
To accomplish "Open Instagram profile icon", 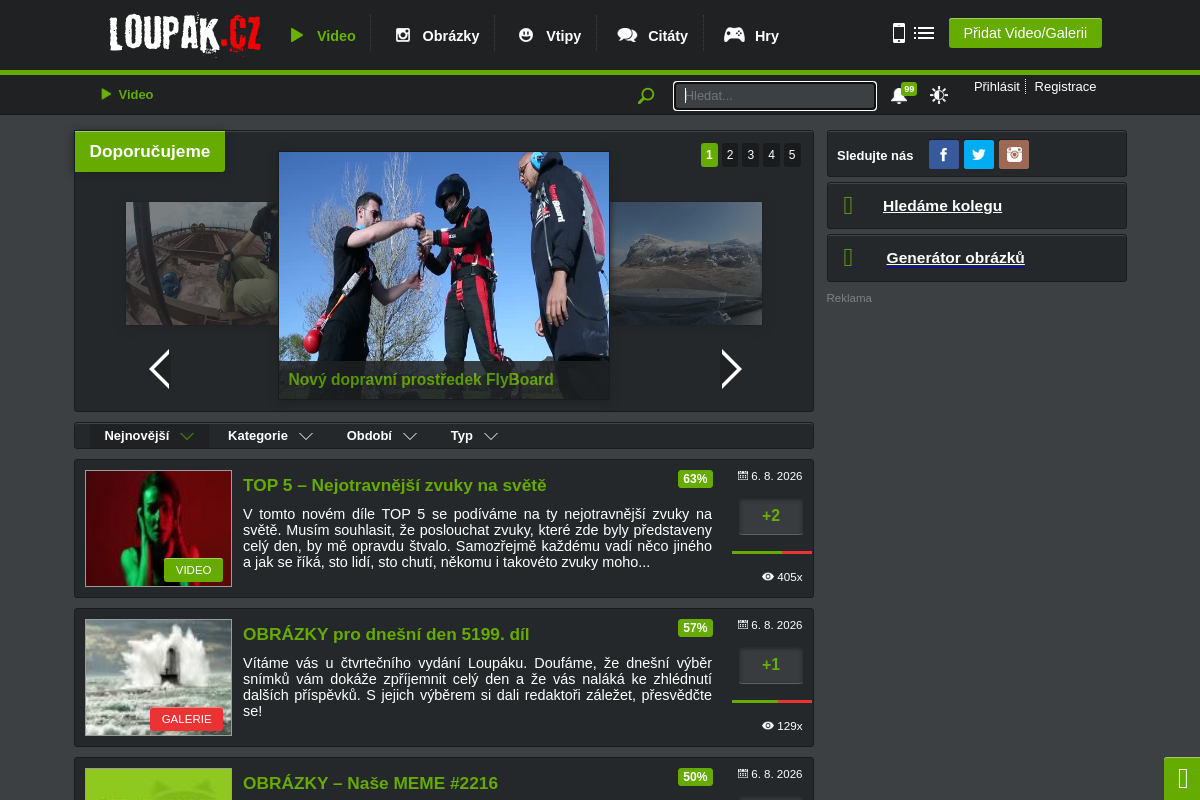I will (1014, 155).
